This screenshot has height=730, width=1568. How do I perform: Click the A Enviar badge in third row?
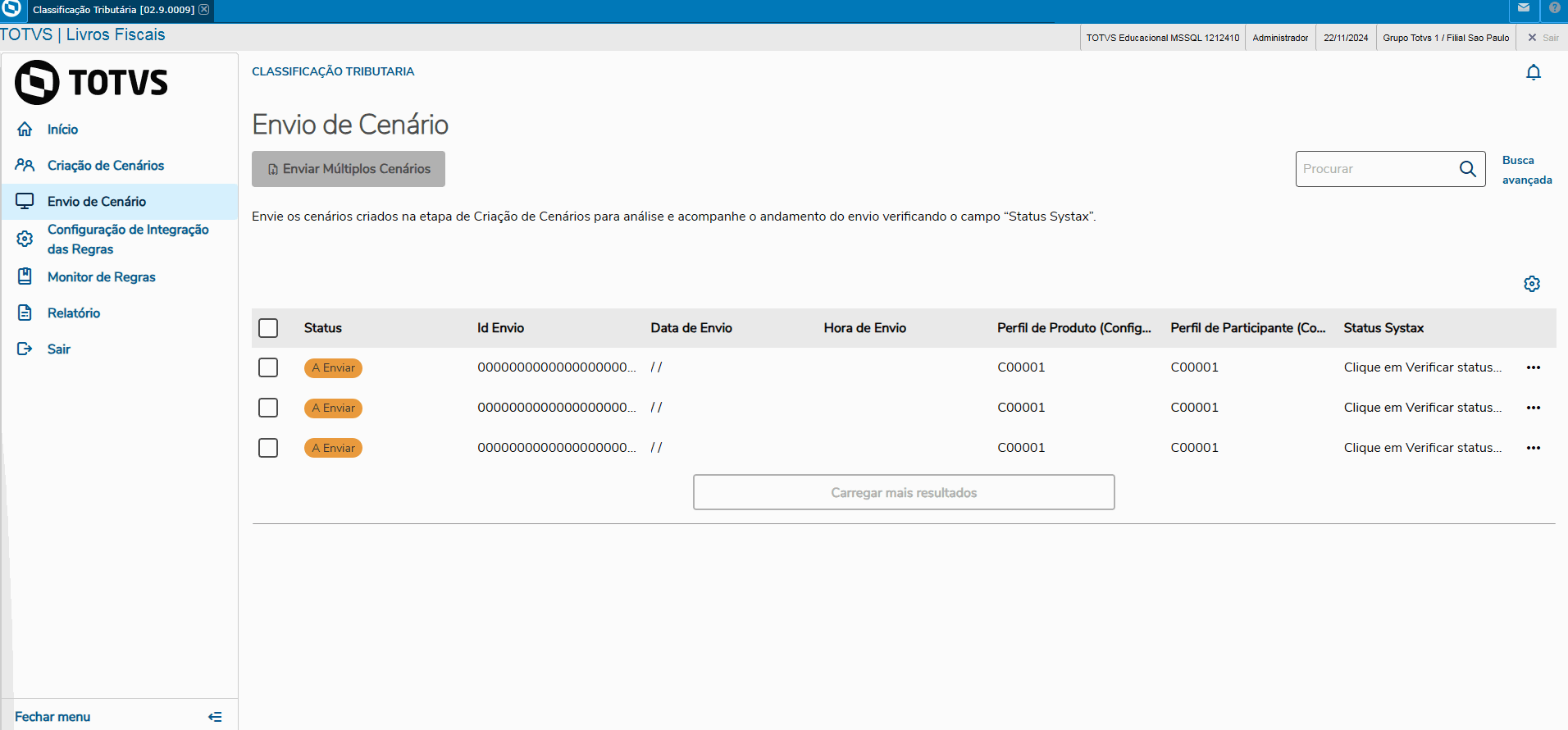[x=333, y=448]
